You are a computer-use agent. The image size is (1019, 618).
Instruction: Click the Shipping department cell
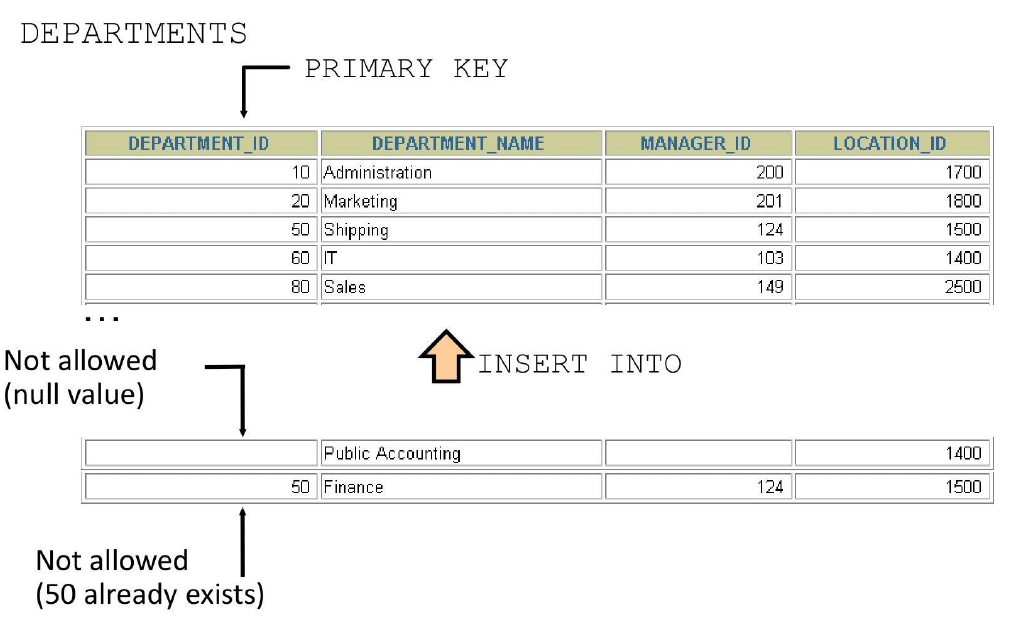pos(461,229)
